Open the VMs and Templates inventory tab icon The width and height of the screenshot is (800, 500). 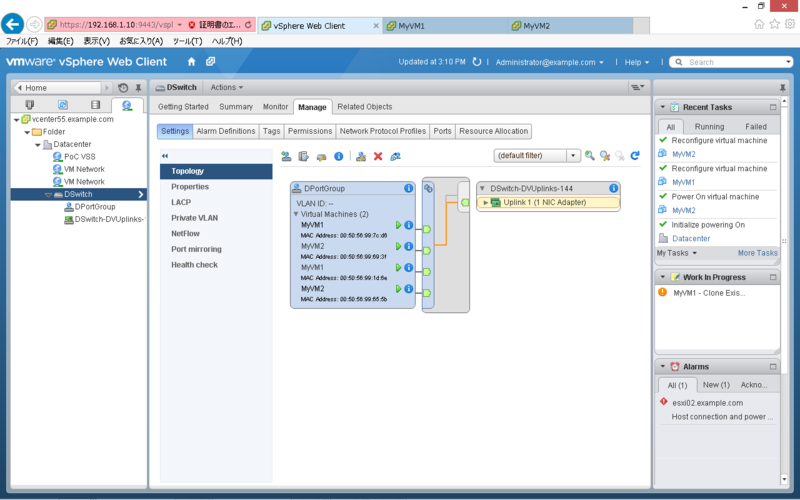point(63,105)
